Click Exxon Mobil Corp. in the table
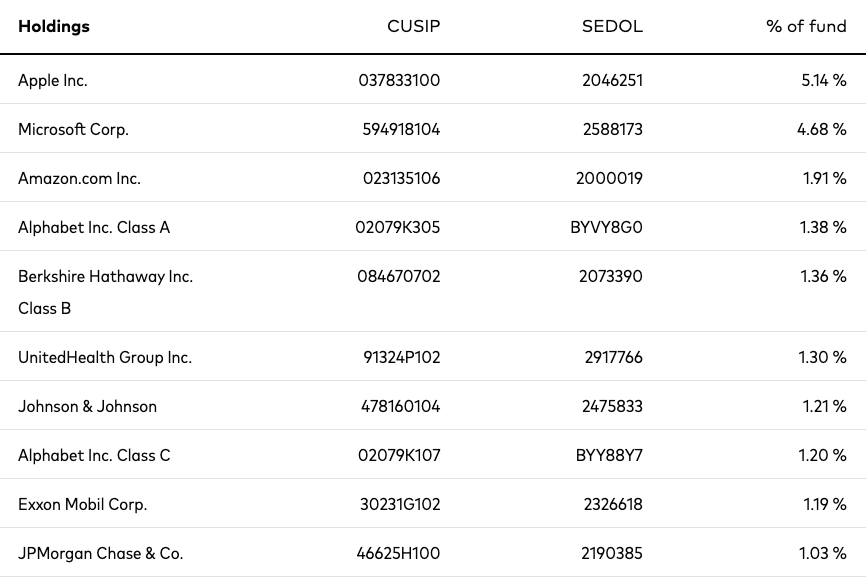866x588 pixels. tap(82, 505)
